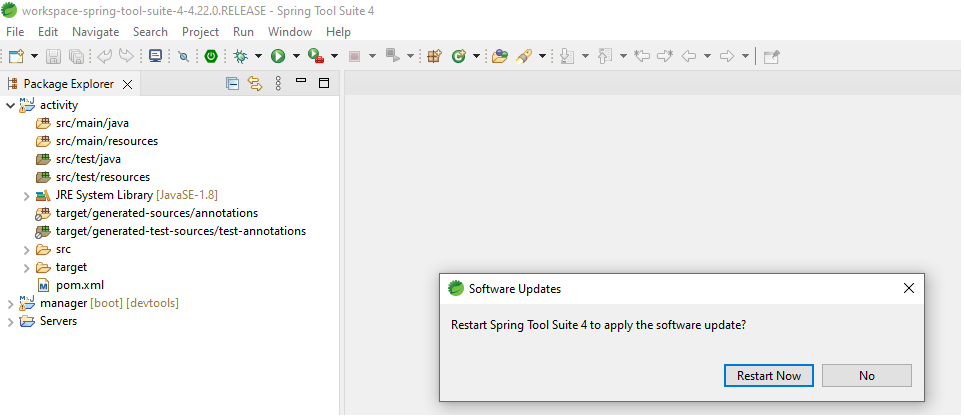The width and height of the screenshot is (964, 417).
Task: Collapse the activity project node
Action: 10,105
